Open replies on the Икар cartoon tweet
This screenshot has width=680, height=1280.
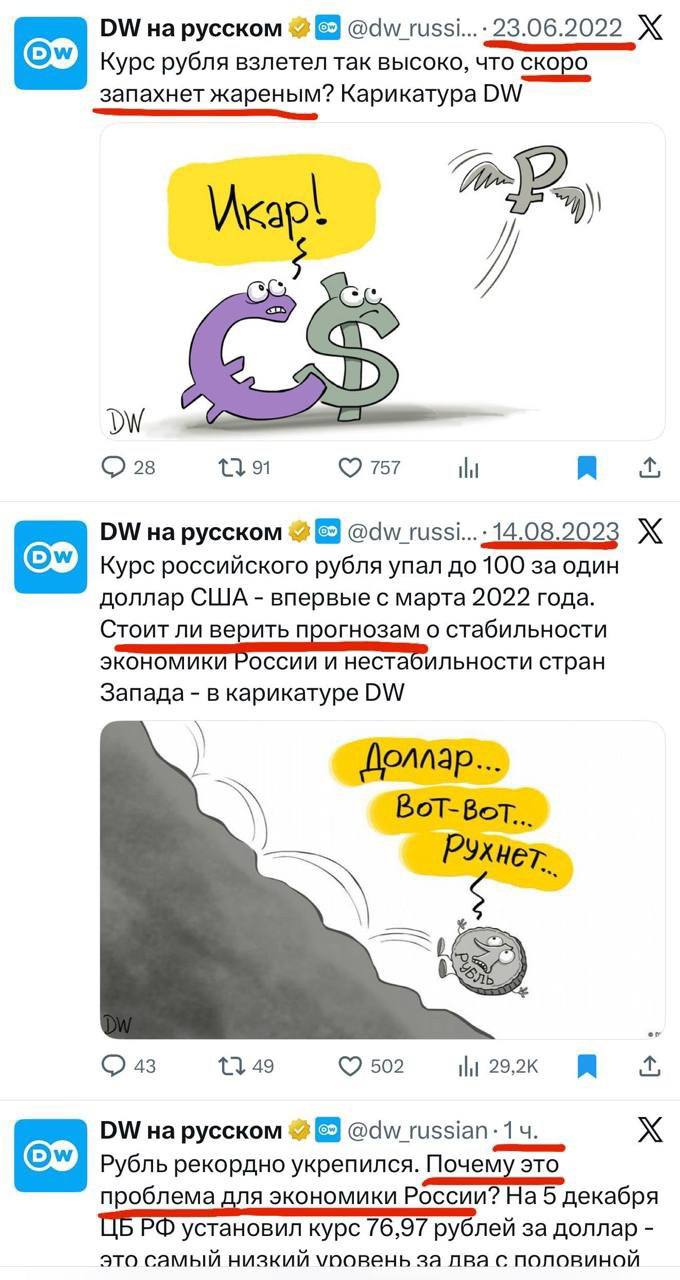tap(130, 467)
